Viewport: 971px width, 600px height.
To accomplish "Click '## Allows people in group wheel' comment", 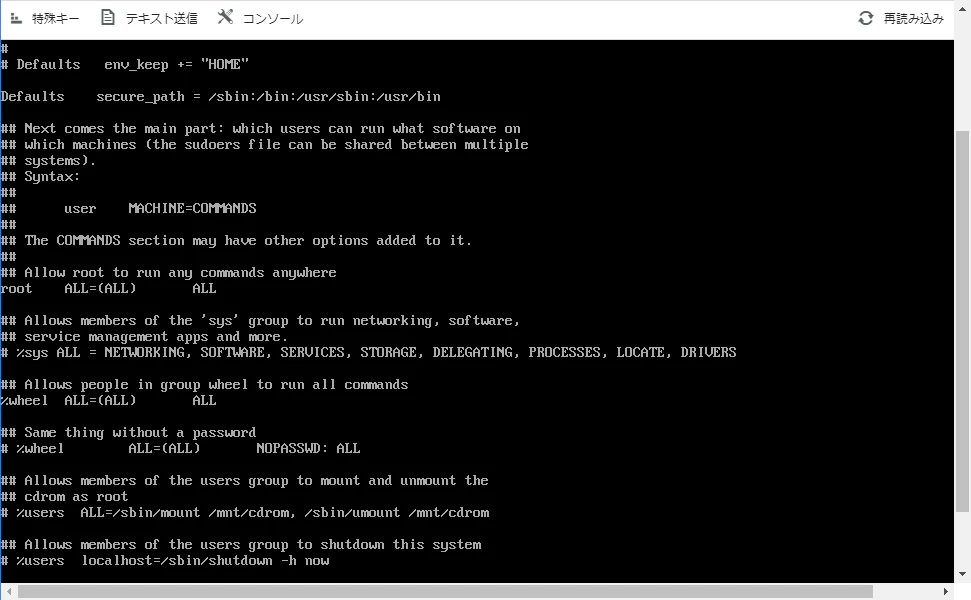I will (204, 385).
